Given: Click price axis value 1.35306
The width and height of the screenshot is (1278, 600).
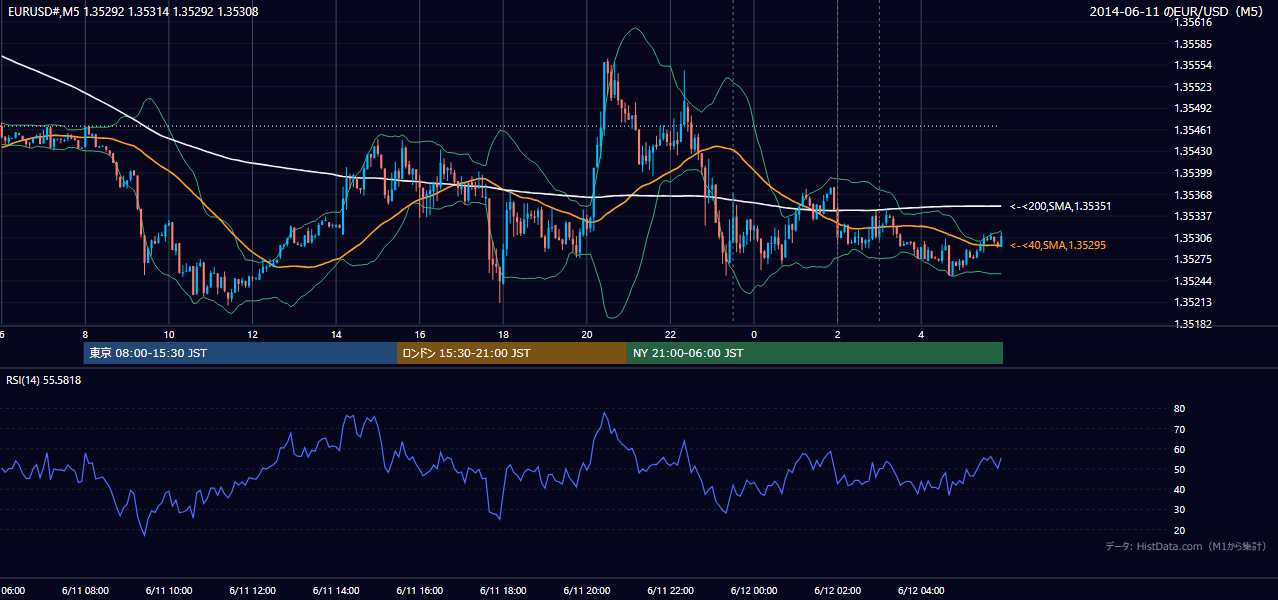Looking at the screenshot, I should pos(1194,239).
